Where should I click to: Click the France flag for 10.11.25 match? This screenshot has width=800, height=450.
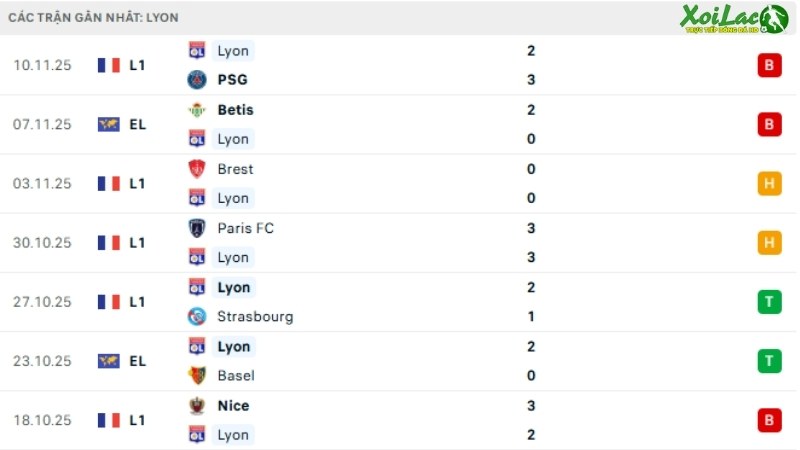click(x=109, y=65)
